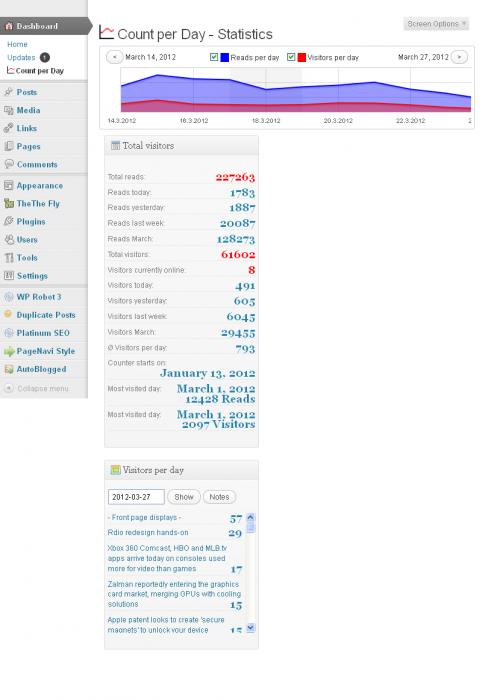Screen dimensions: 494x700
Task: Select the Plugins icon in sidebar
Action: click(x=8, y=221)
